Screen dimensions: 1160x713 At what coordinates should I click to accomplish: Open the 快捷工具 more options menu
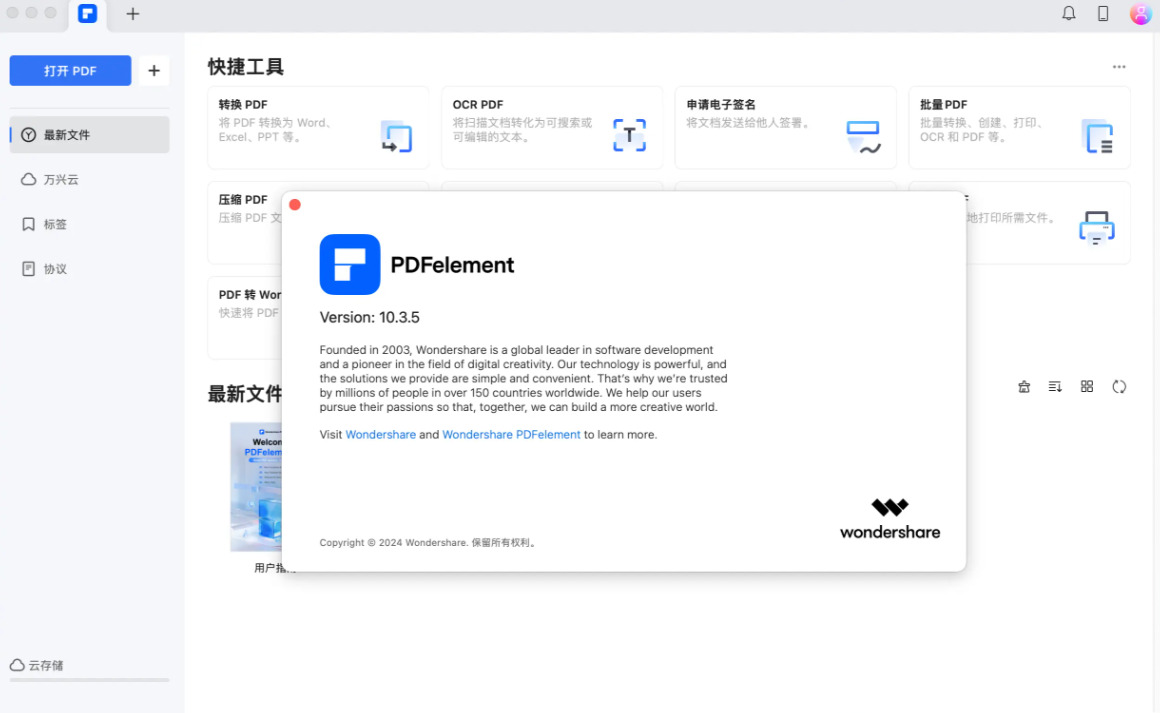point(1119,67)
